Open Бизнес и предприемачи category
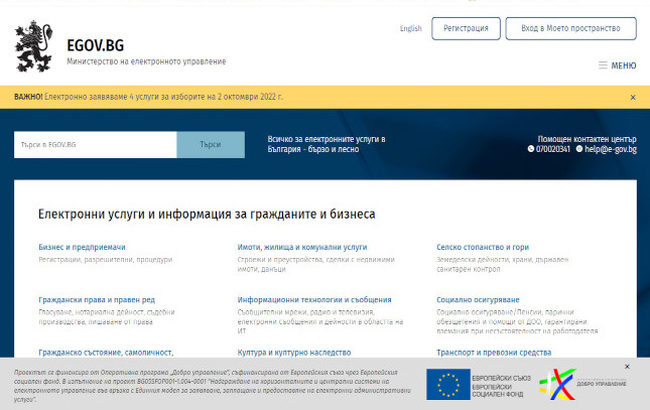 point(82,247)
